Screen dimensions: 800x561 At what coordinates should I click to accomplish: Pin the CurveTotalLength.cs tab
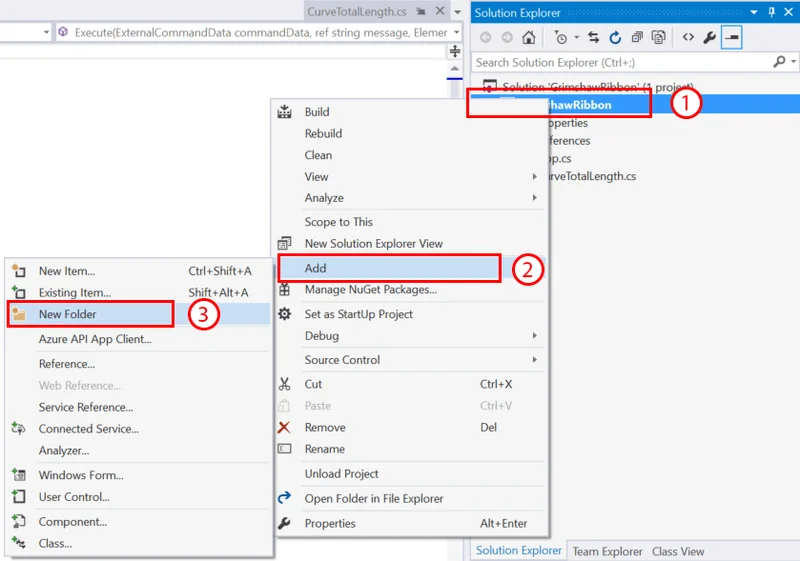pos(421,11)
